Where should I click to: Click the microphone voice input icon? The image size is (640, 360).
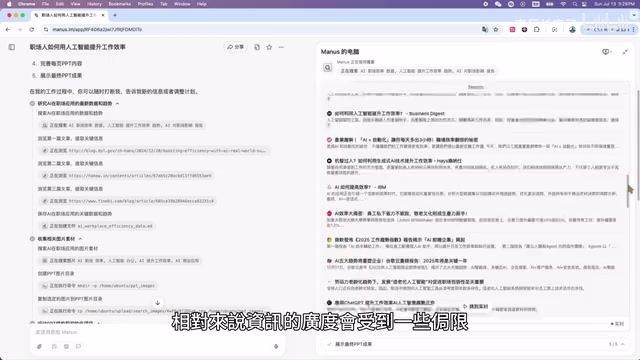pyautogui.click(x=276, y=347)
